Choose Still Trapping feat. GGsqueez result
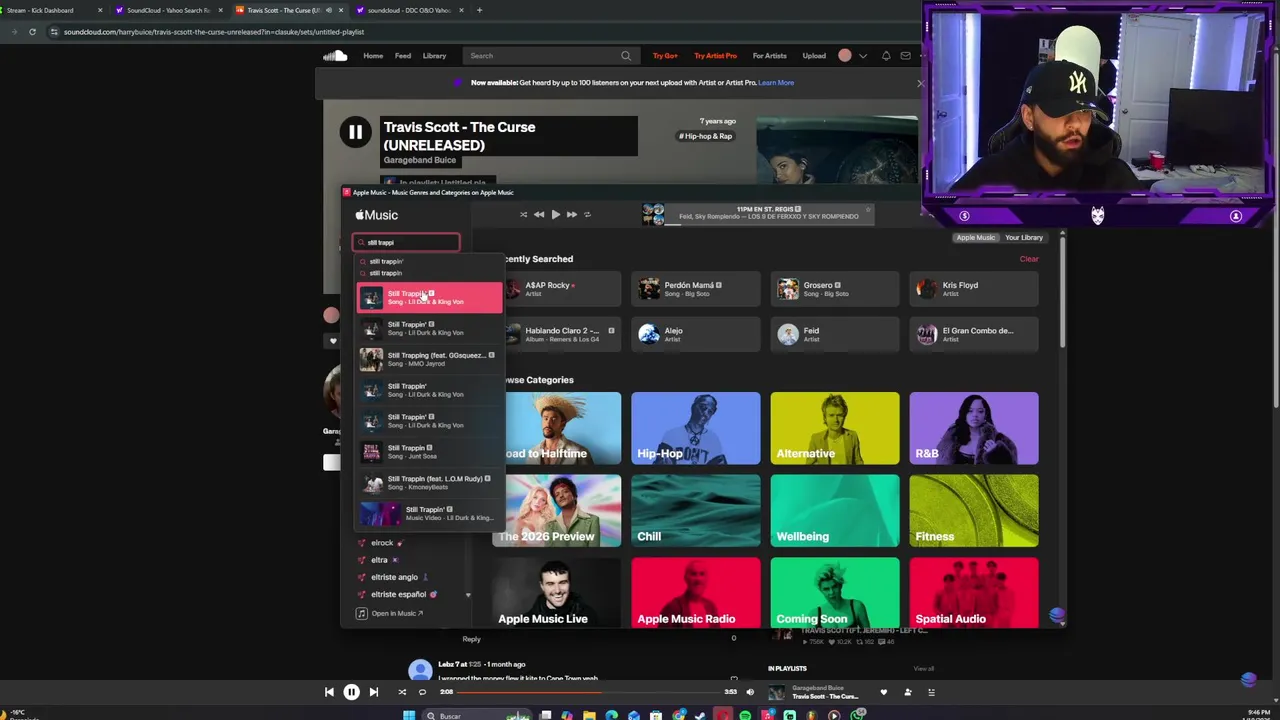 (x=430, y=359)
